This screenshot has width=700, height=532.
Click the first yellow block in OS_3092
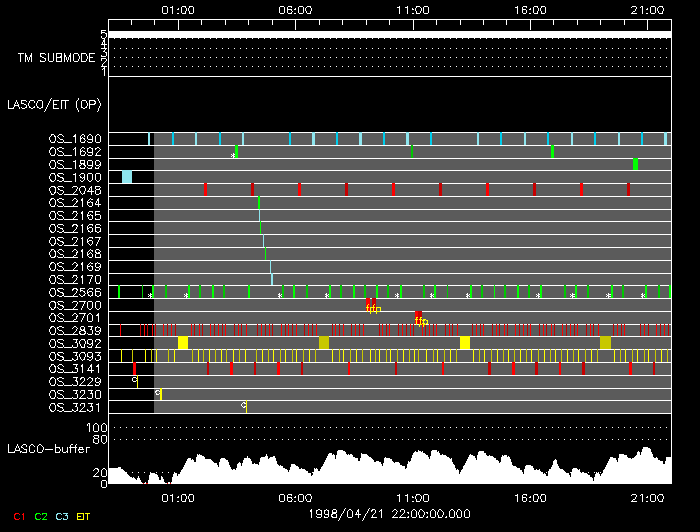click(x=183, y=343)
